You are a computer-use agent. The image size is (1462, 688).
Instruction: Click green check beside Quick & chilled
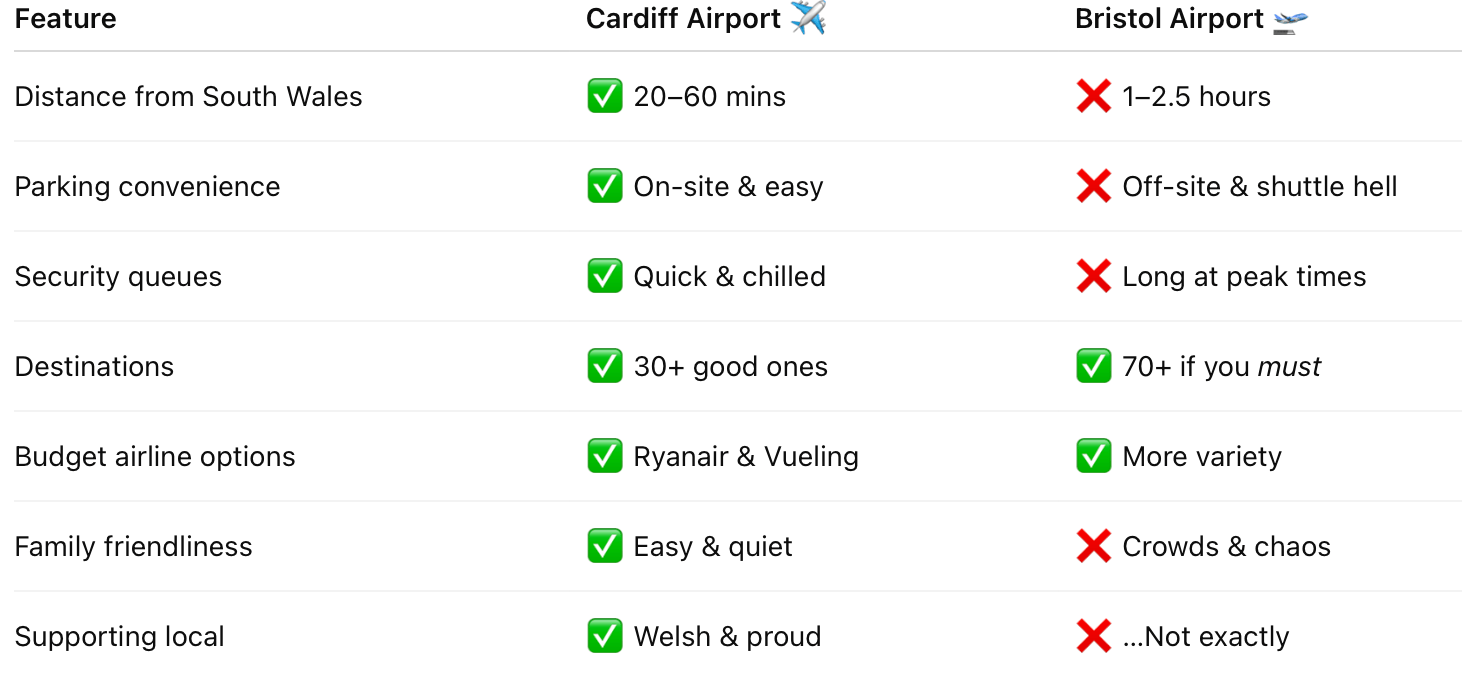[x=605, y=276]
